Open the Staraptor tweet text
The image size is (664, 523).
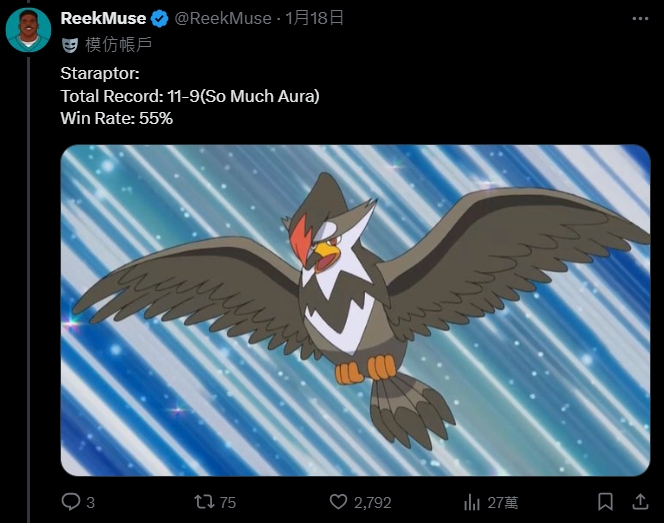tap(190, 96)
